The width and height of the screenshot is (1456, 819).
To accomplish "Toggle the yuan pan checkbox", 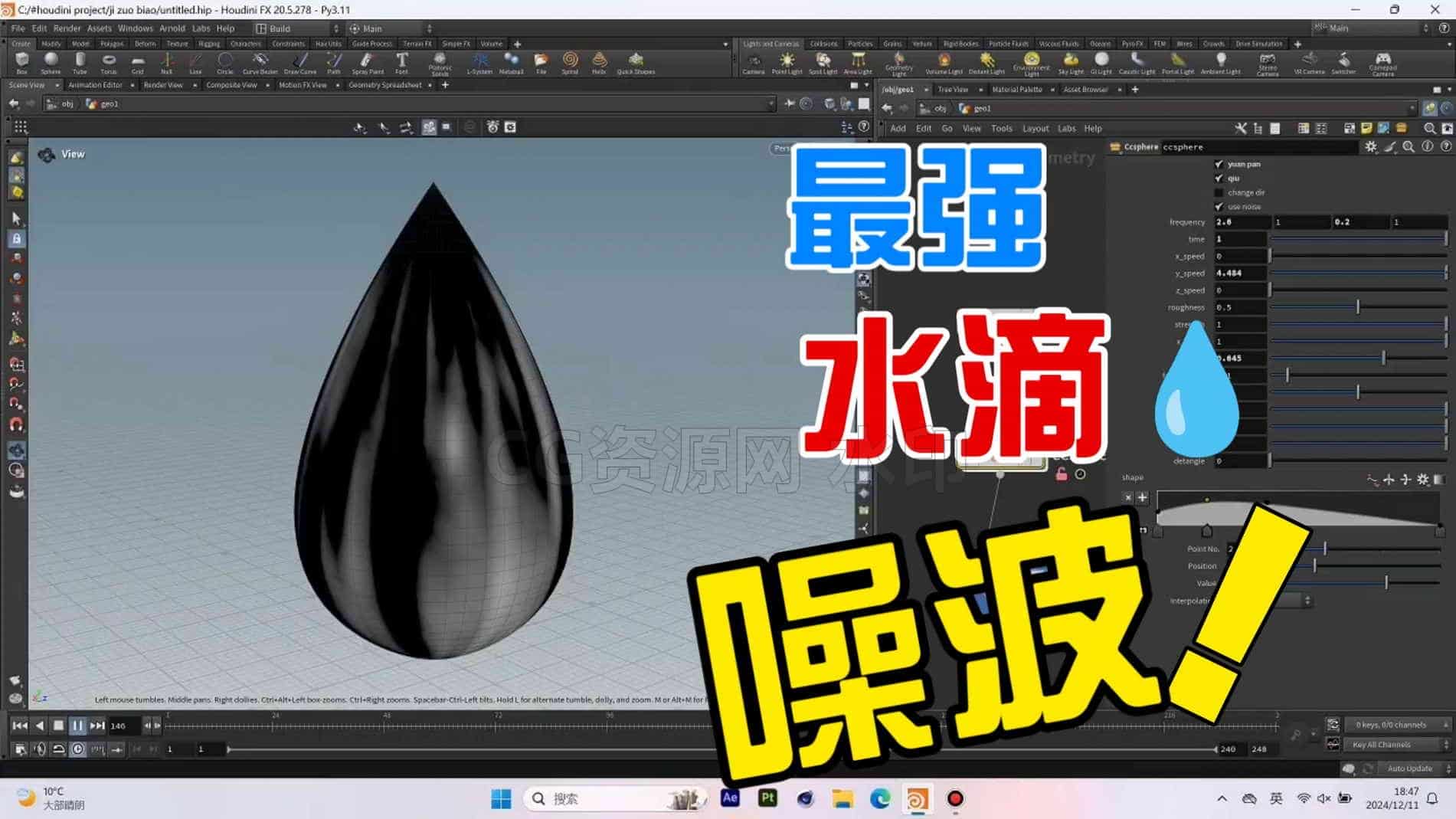I will click(x=1219, y=164).
